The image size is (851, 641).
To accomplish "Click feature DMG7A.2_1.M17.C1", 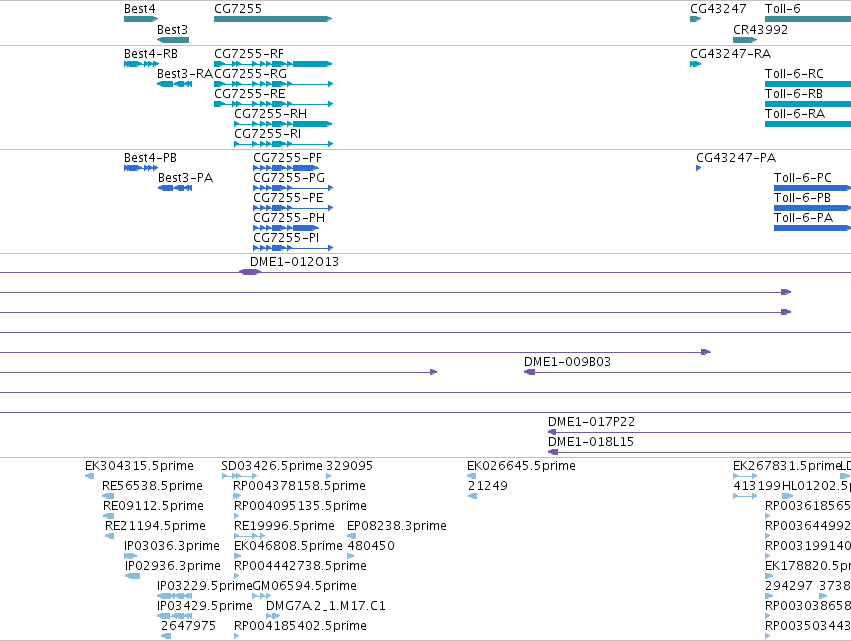I will [x=273, y=616].
